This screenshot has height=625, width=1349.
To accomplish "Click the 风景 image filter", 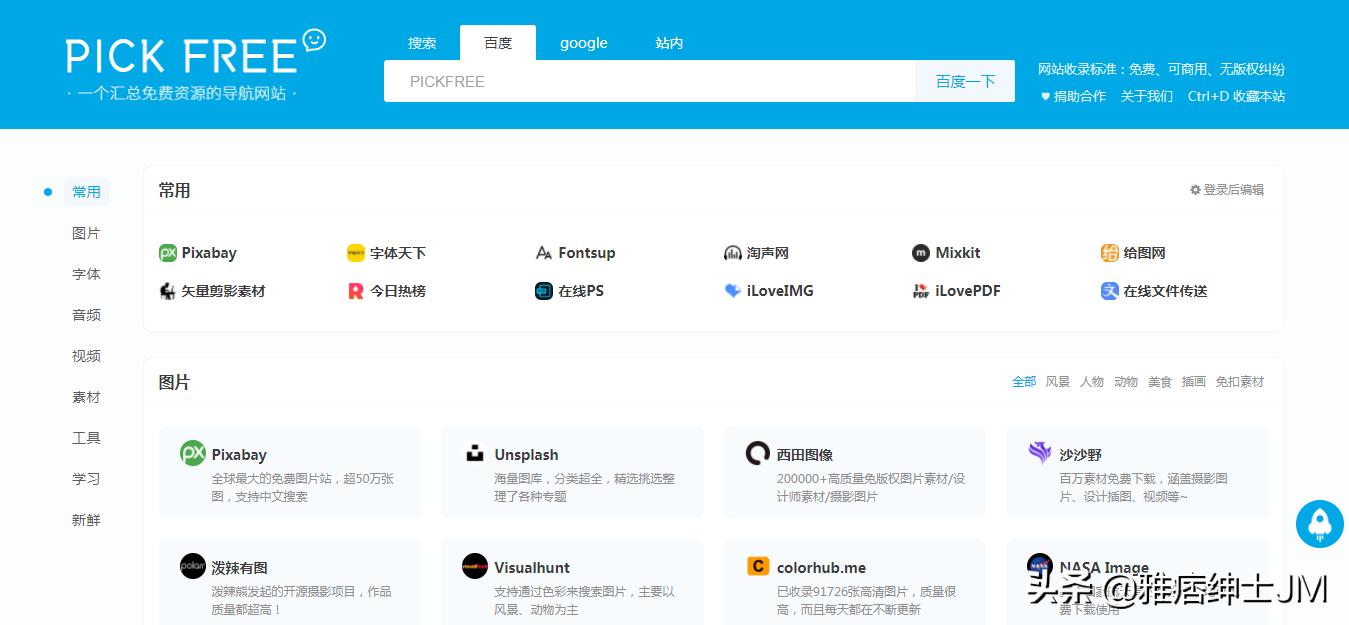I will click(x=1056, y=381).
